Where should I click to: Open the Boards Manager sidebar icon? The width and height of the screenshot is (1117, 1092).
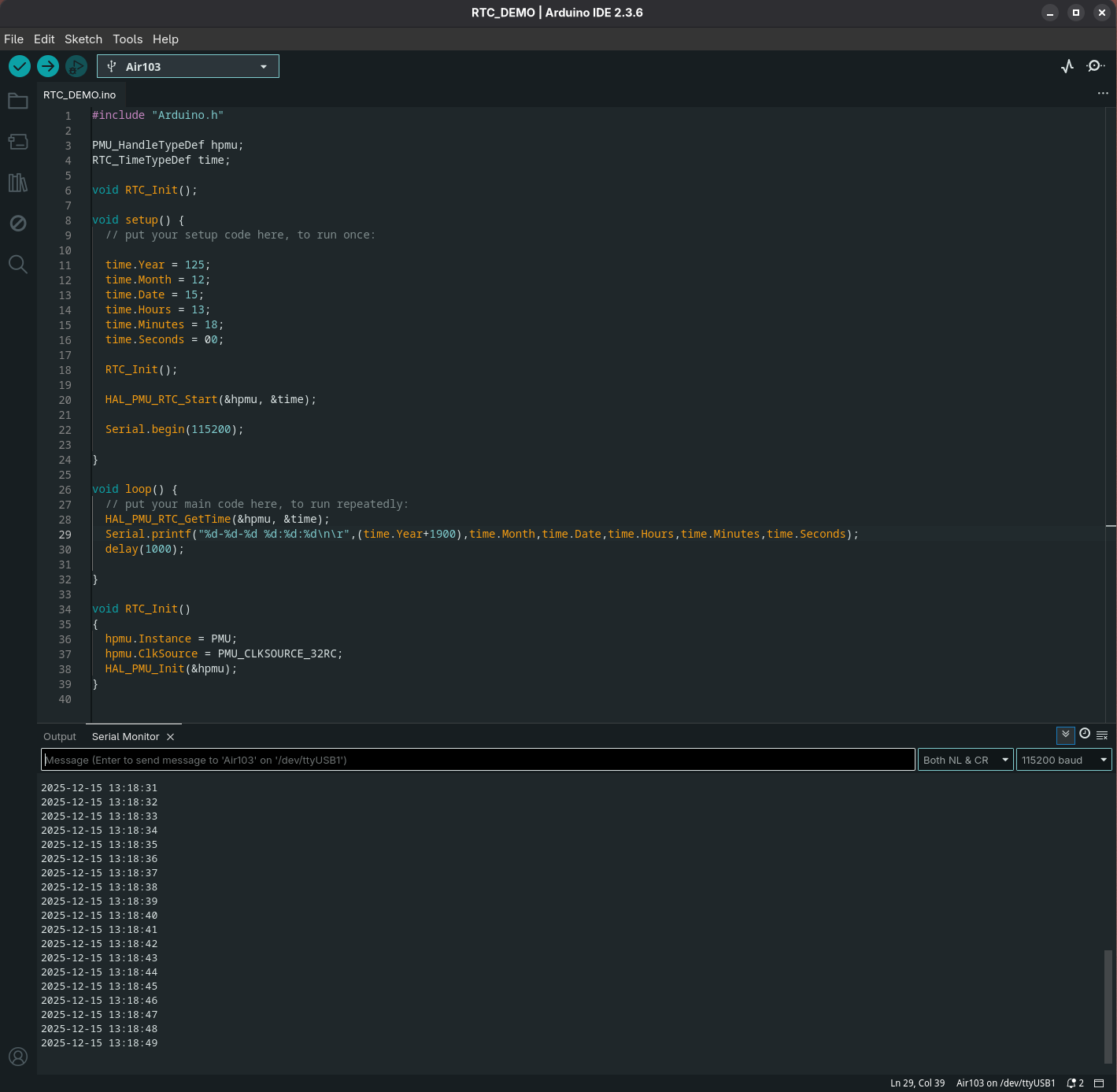pos(18,142)
